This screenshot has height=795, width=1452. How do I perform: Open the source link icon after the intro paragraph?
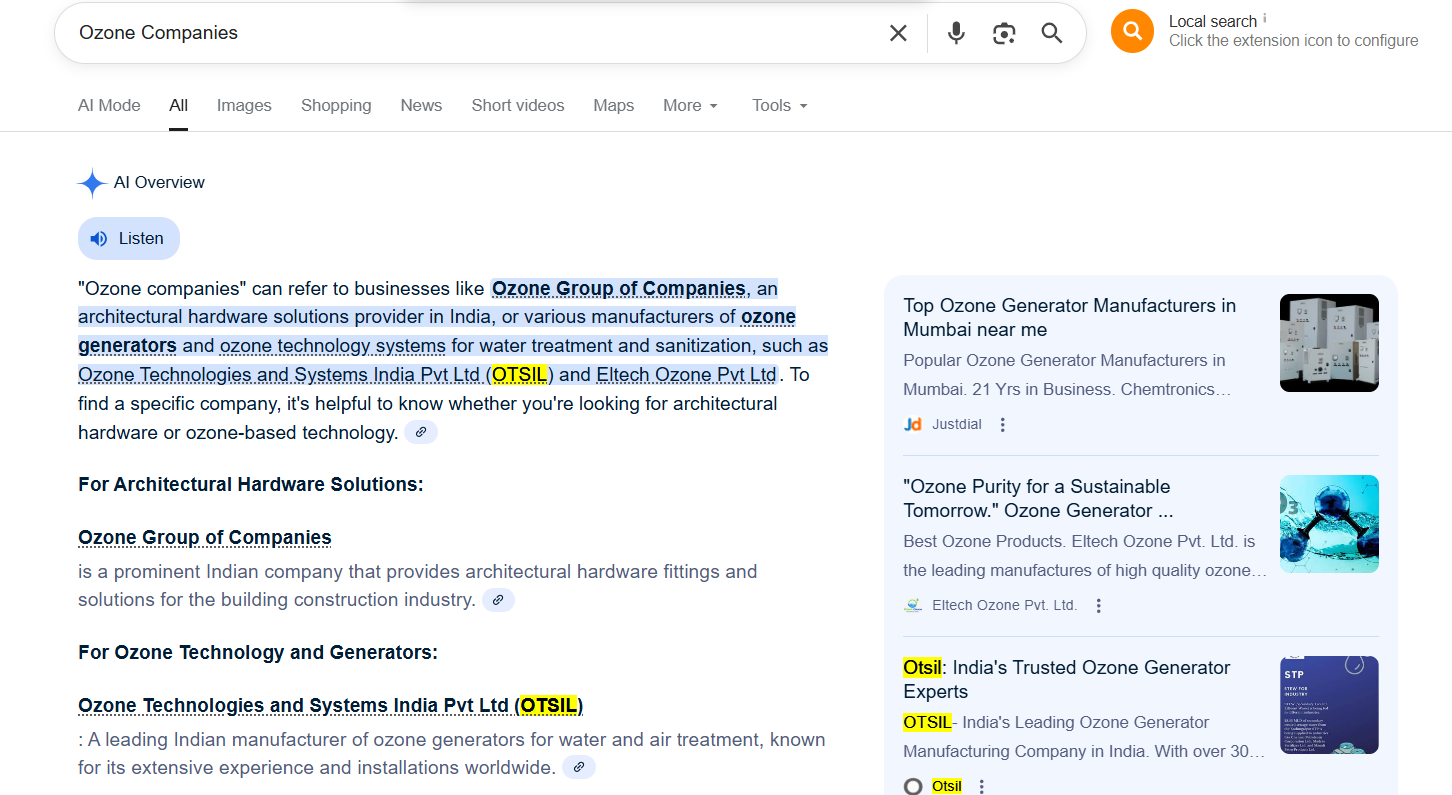(x=421, y=432)
